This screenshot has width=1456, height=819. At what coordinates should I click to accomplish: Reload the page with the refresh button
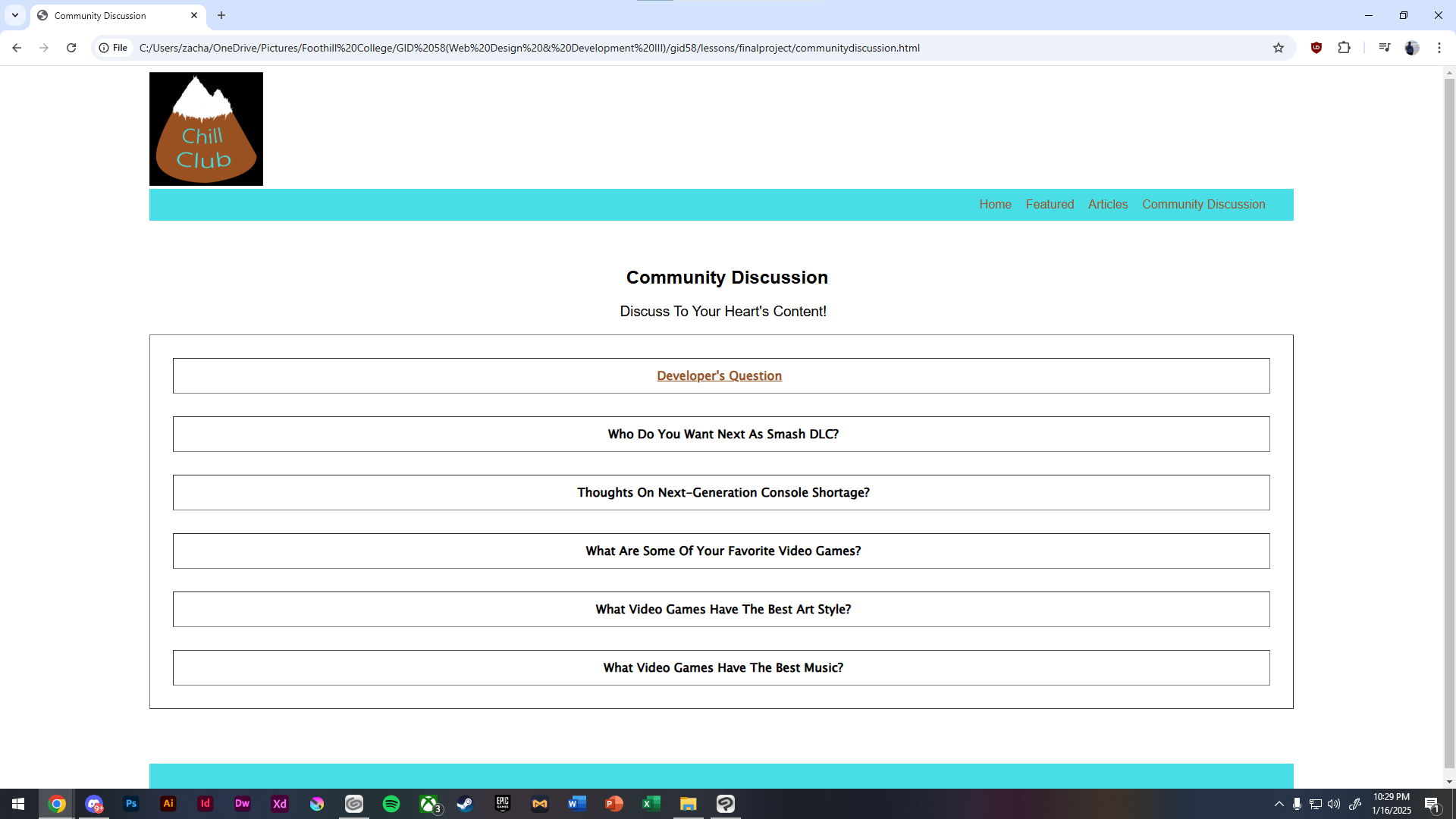coord(71,48)
